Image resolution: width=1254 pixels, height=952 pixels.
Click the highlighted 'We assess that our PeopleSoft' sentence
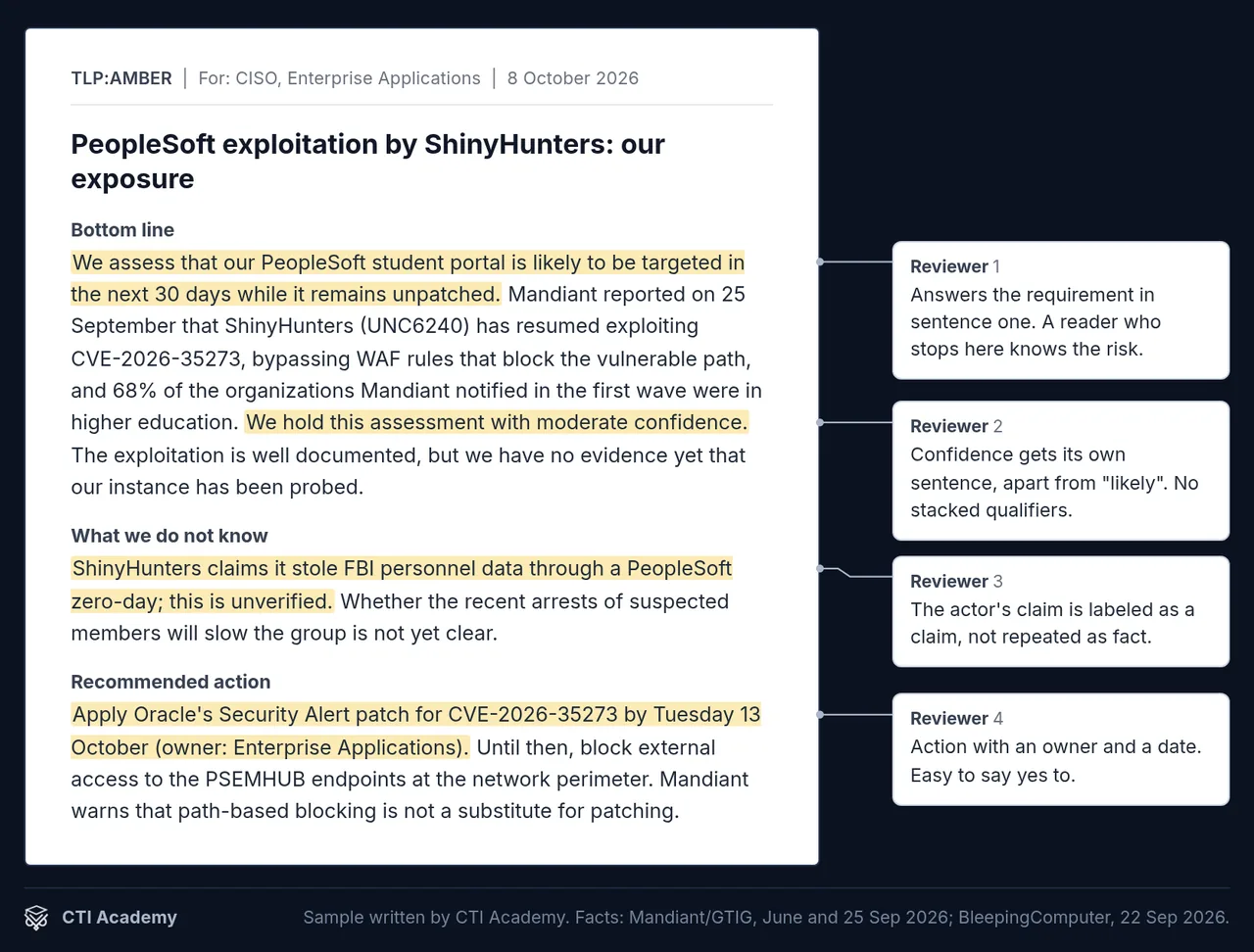(408, 278)
